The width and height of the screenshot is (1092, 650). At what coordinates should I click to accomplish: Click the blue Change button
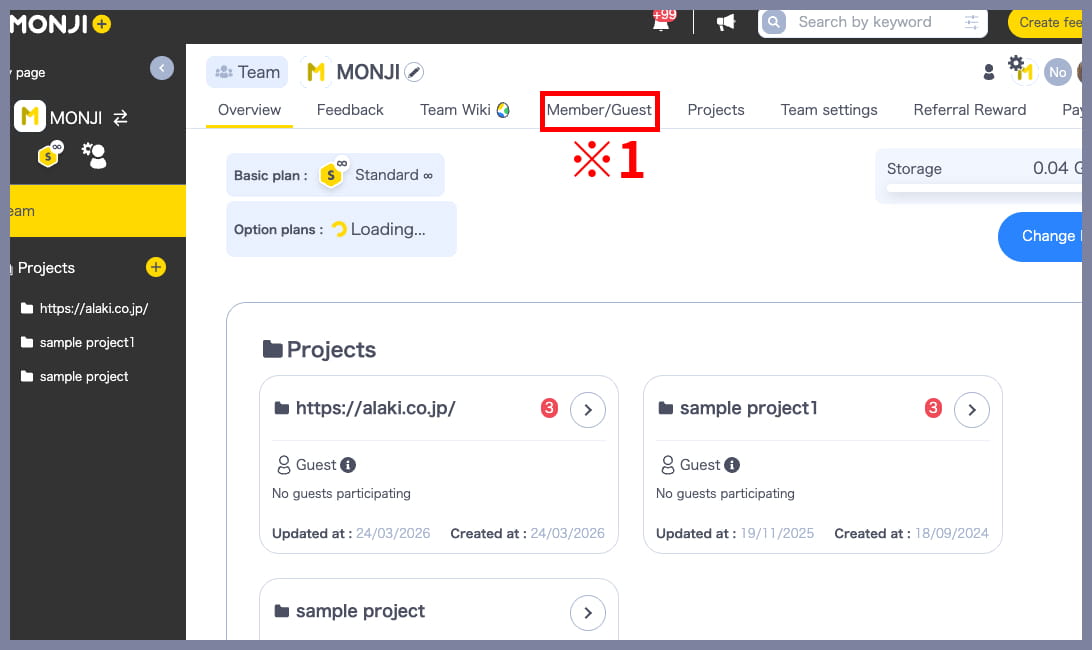(x=1040, y=237)
